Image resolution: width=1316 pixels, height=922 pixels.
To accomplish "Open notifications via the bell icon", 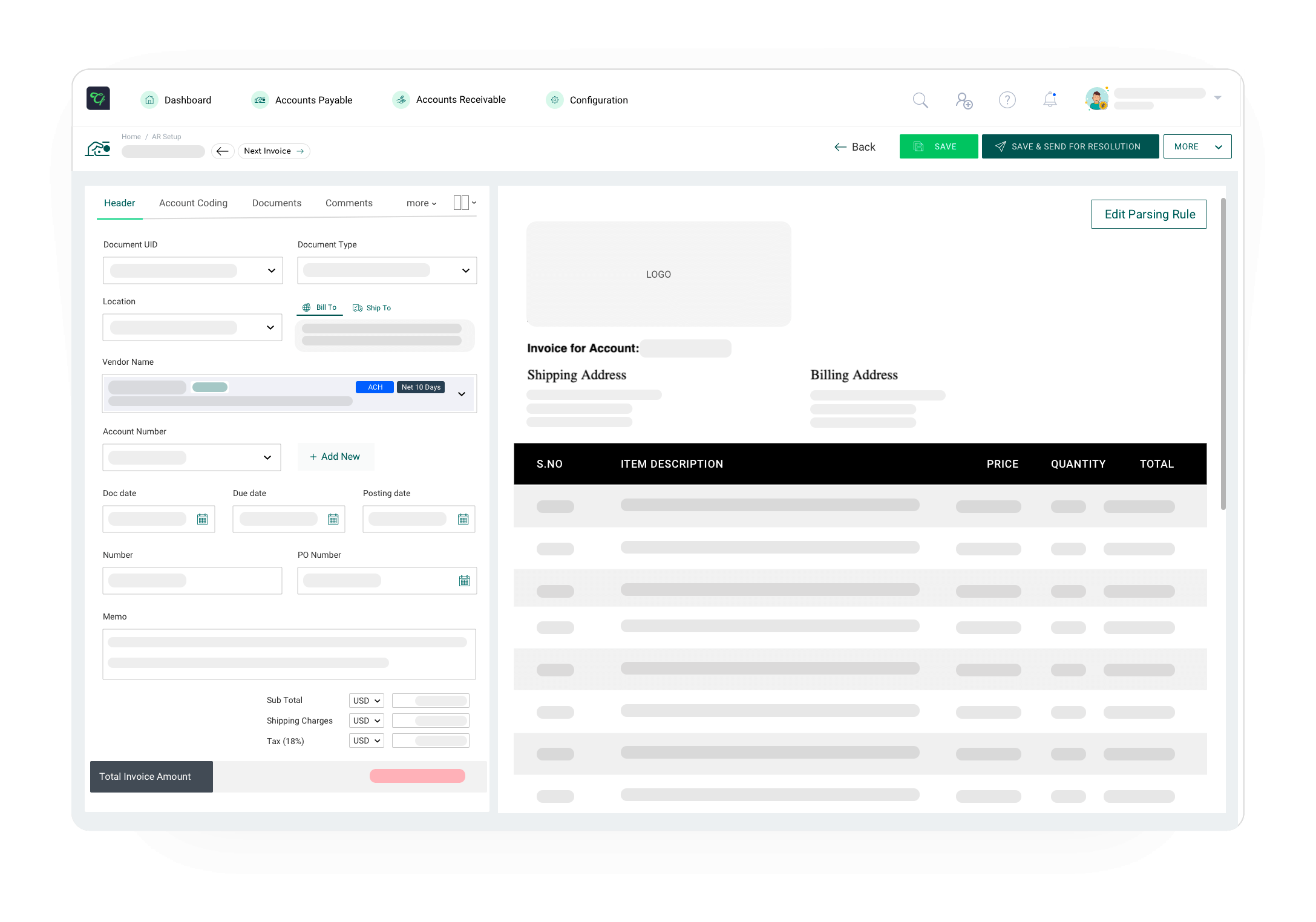I will tap(1050, 100).
